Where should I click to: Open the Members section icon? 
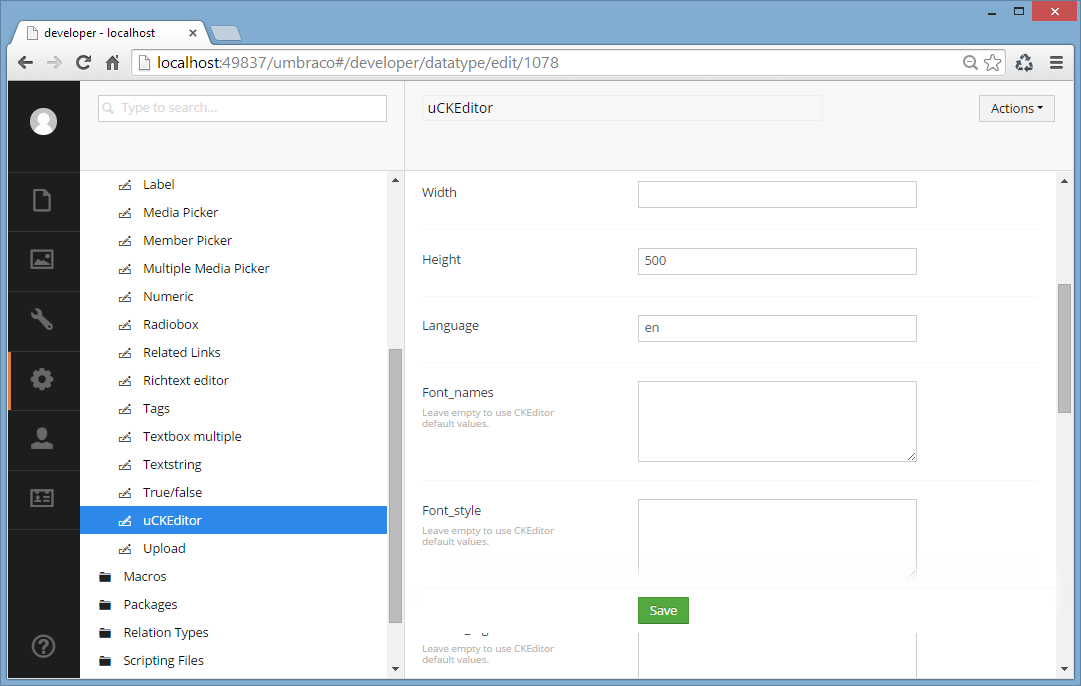tap(42, 498)
